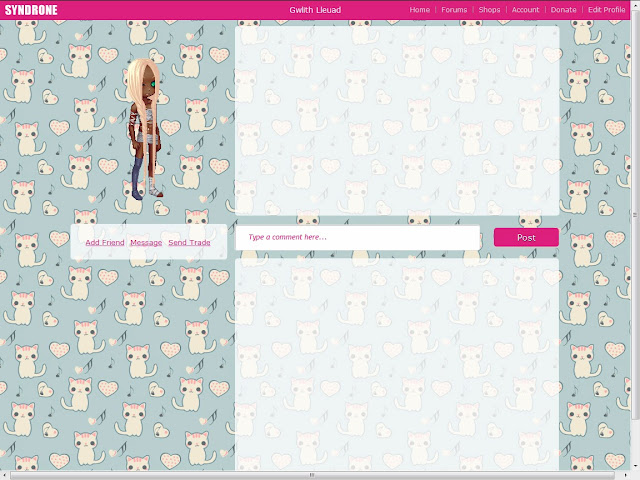Go to the Forums section
Viewport: 640px width, 480px height.
(x=454, y=10)
